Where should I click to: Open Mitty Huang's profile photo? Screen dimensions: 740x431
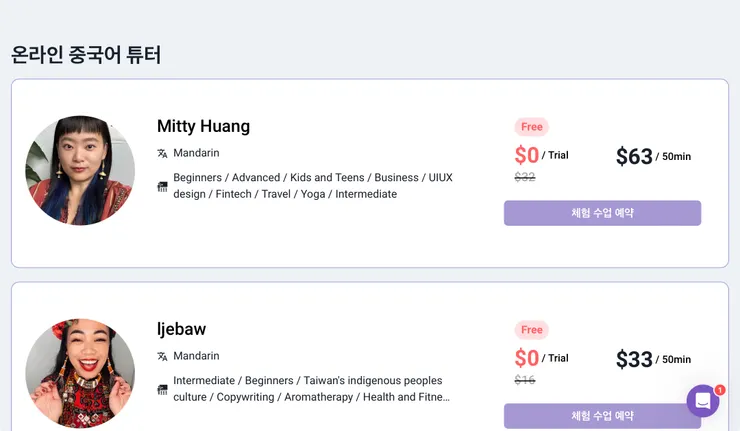pyautogui.click(x=80, y=170)
